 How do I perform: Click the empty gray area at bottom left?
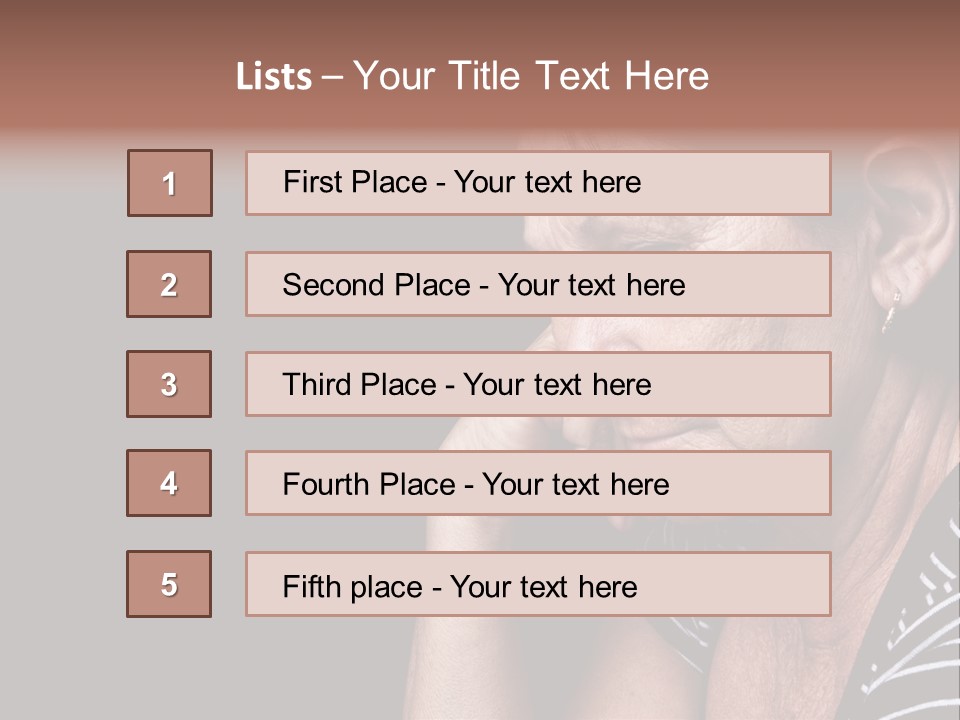pos(150,670)
